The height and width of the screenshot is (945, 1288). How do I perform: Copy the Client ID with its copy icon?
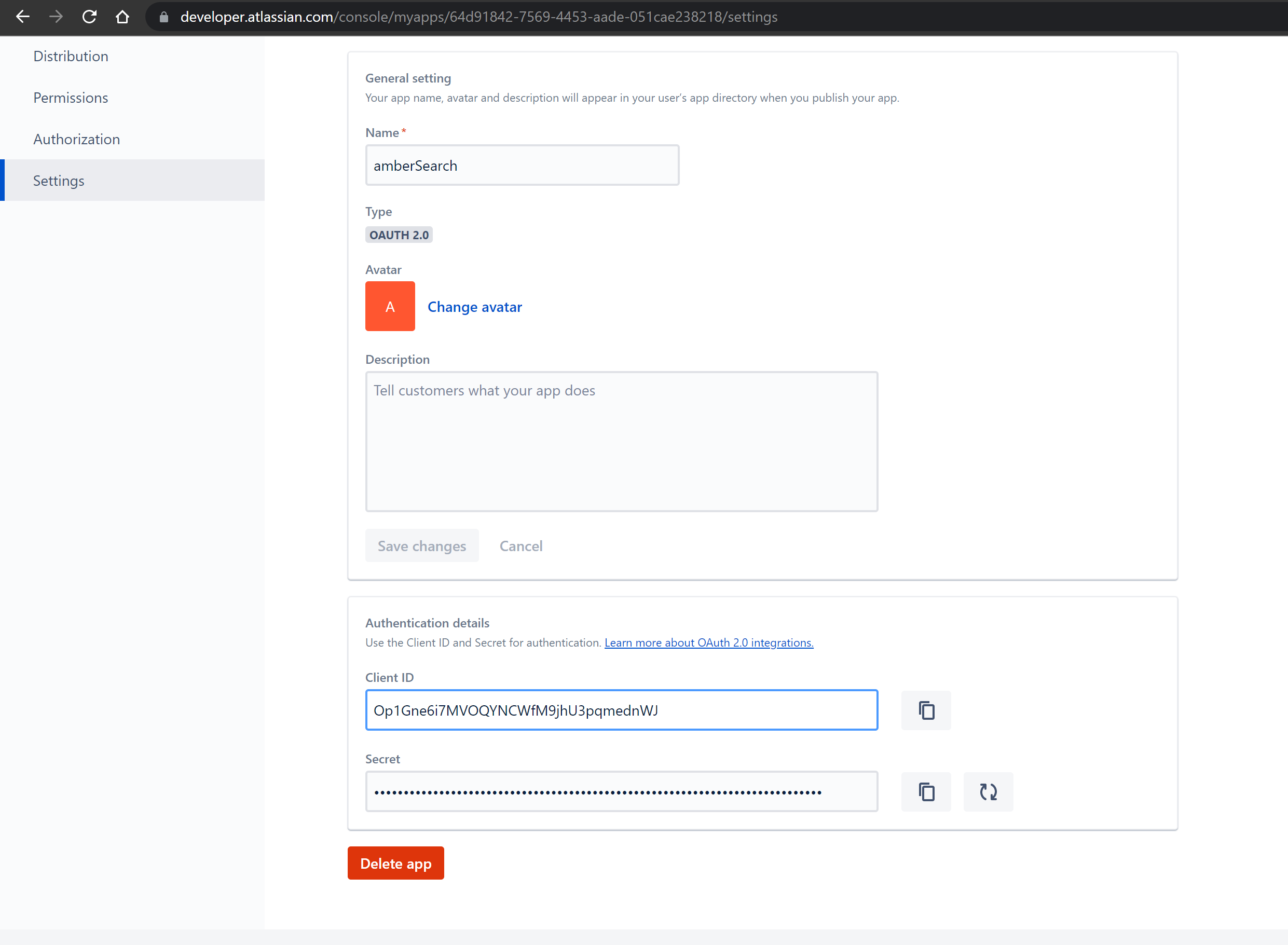pos(926,710)
